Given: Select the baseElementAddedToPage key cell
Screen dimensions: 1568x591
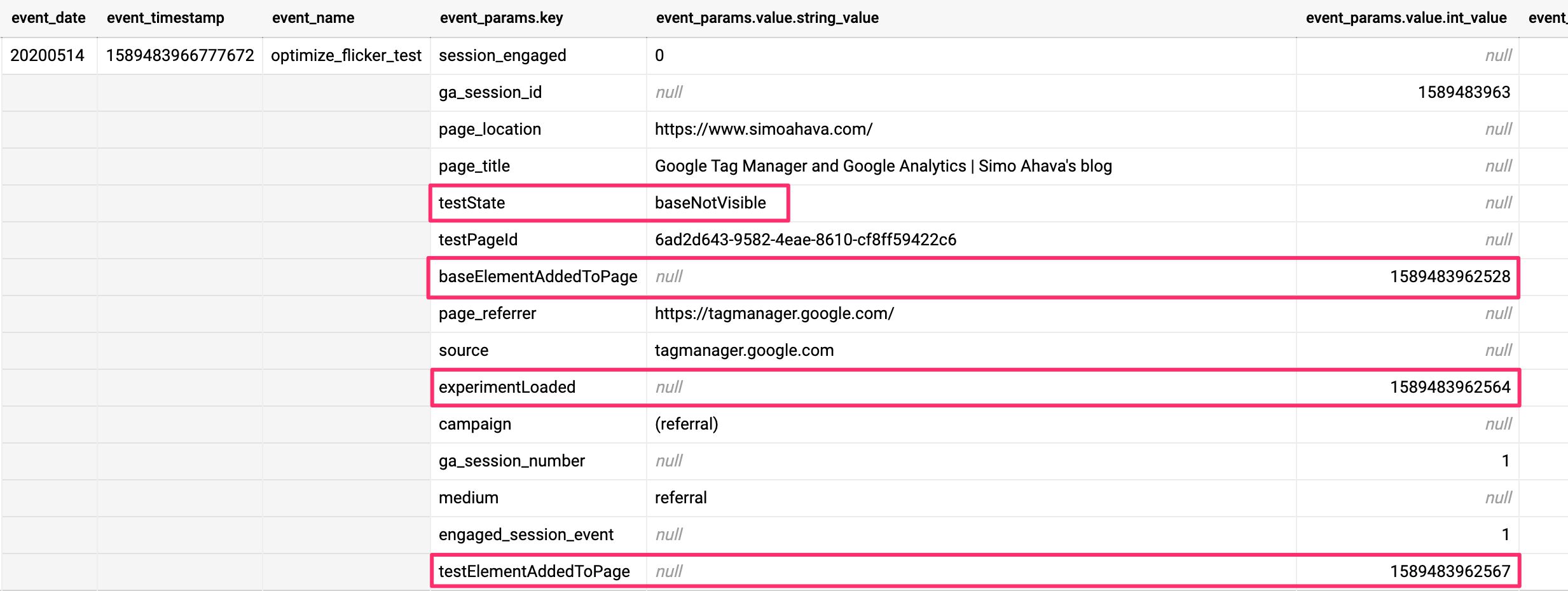Looking at the screenshot, I should [538, 276].
